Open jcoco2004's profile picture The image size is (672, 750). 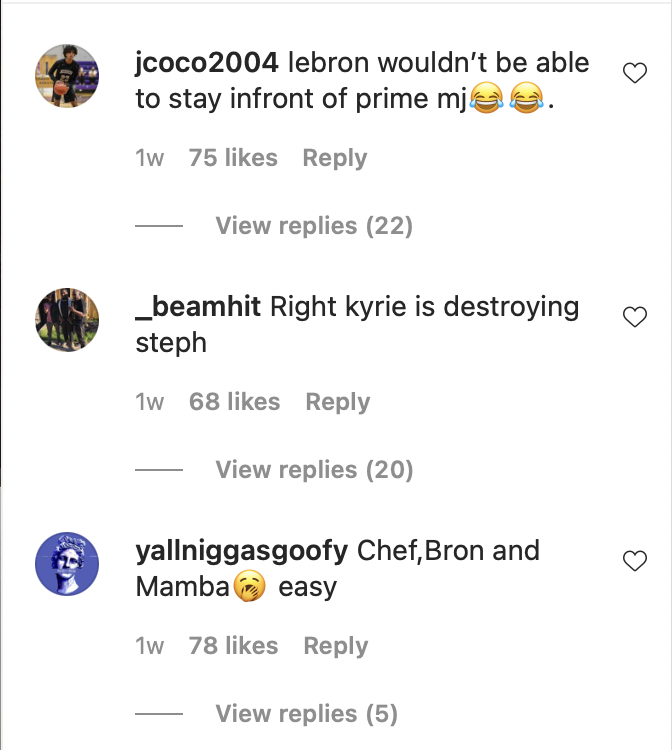(x=68, y=77)
